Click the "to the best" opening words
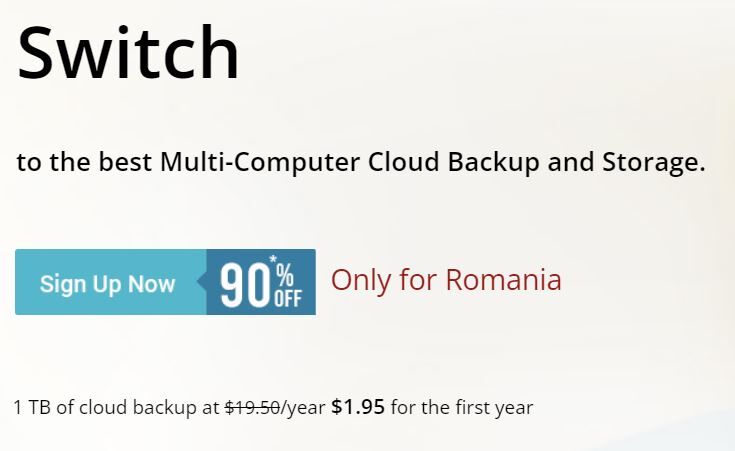This screenshot has width=735, height=451. coord(84,162)
